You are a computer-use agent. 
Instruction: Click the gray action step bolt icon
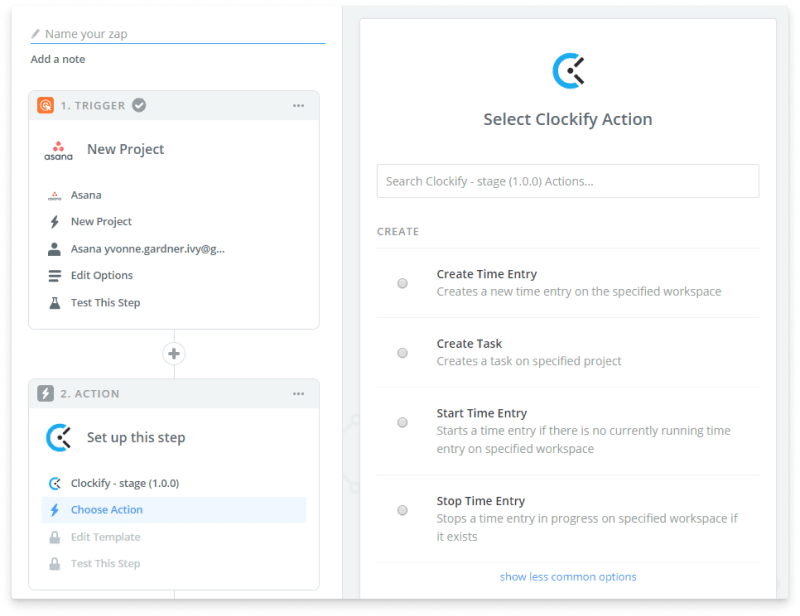(x=45, y=393)
